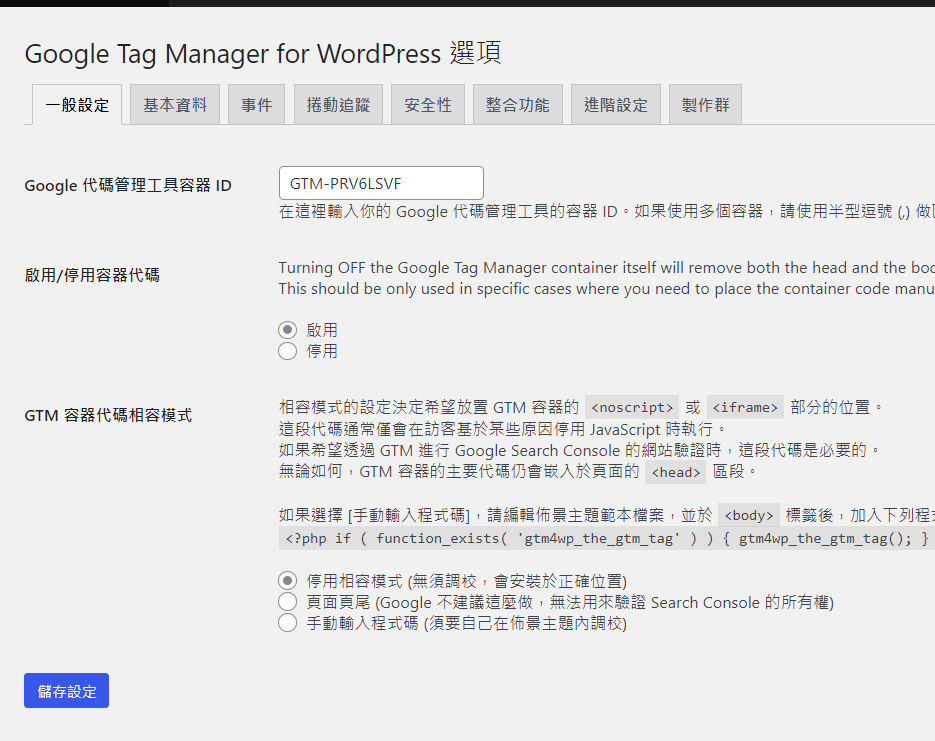Open the 基本資料 tab
This screenshot has width=935, height=741.
[x=175, y=105]
